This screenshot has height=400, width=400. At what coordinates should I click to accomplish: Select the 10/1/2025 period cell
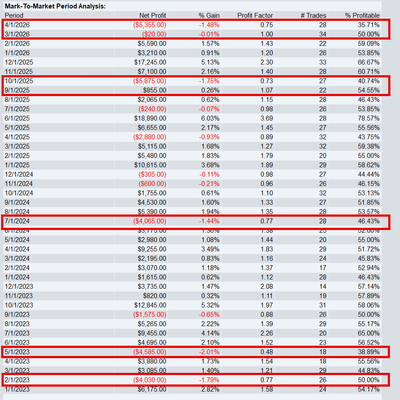[x=19, y=81]
